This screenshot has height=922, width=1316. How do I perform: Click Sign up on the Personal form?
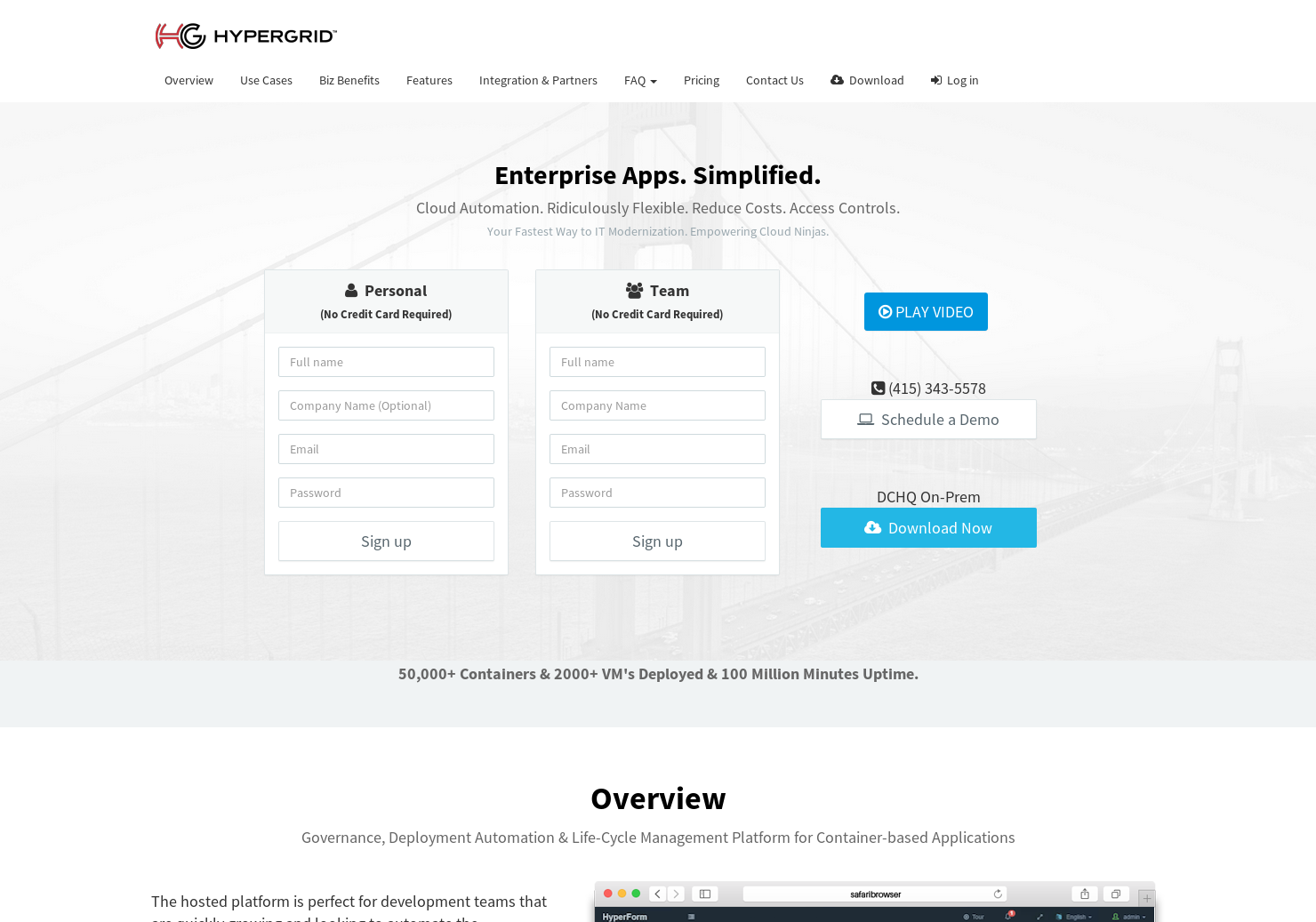tap(386, 541)
